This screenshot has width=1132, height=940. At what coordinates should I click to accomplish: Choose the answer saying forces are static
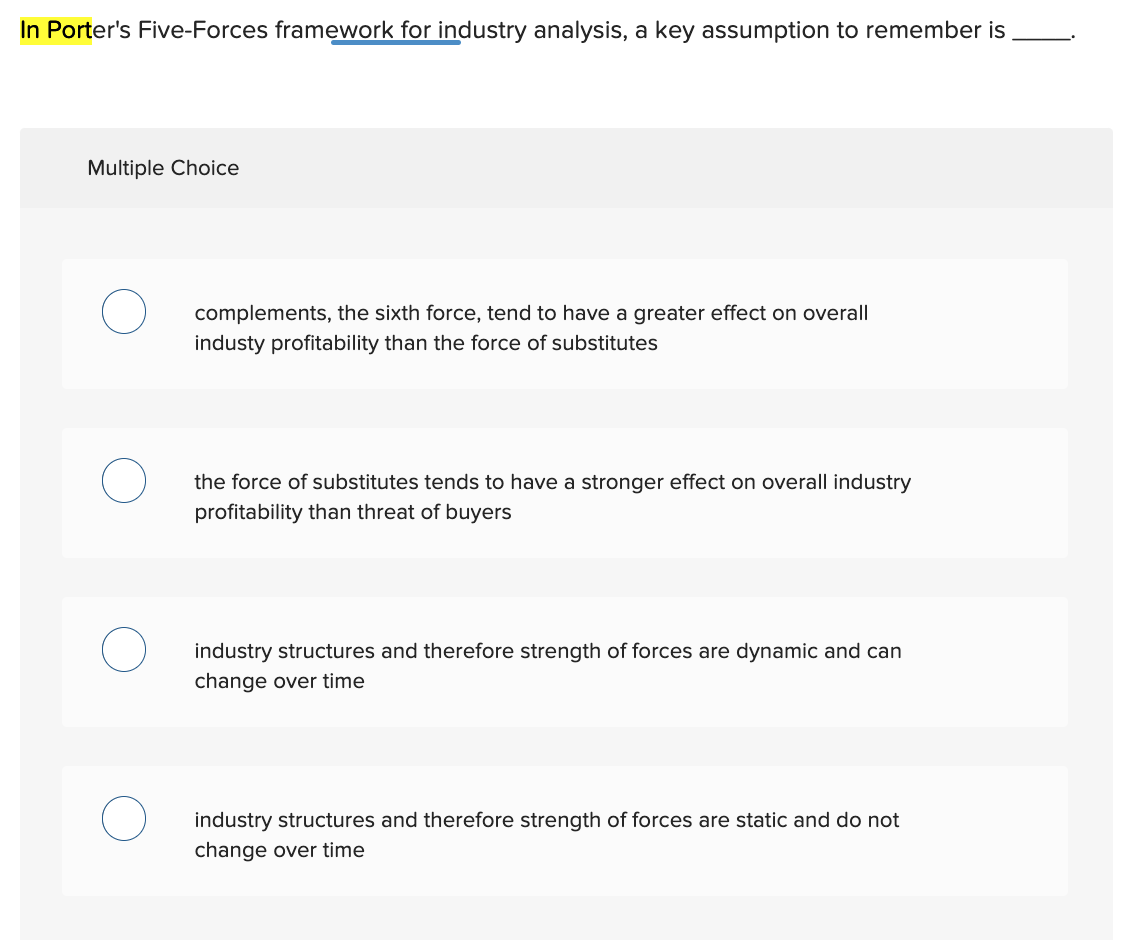[546, 834]
